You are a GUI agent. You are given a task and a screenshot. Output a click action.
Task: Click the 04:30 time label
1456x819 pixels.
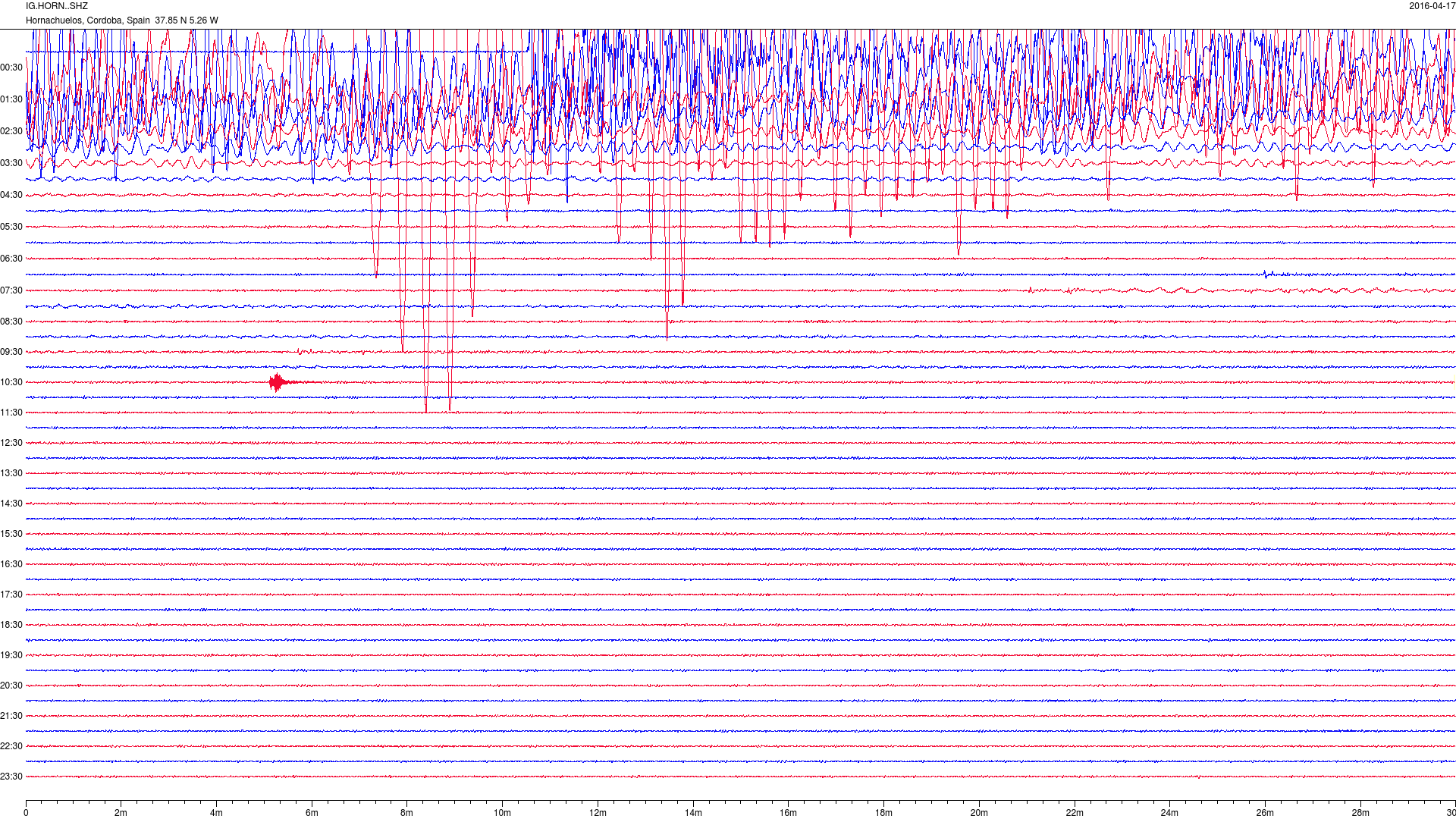coord(11,195)
